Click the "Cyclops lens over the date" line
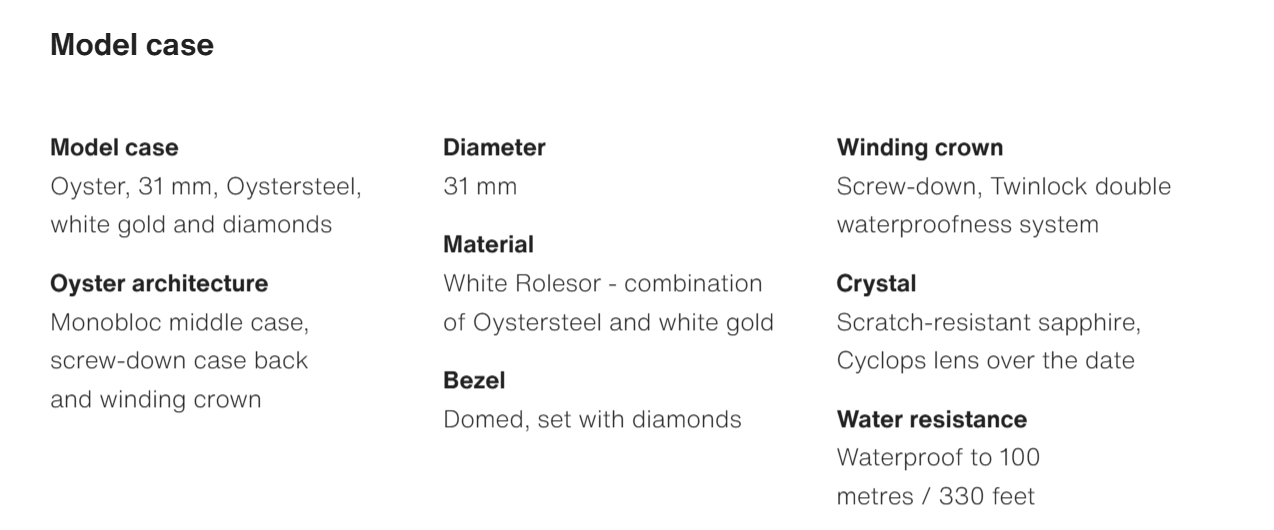The width and height of the screenshot is (1274, 530). (x=985, y=361)
